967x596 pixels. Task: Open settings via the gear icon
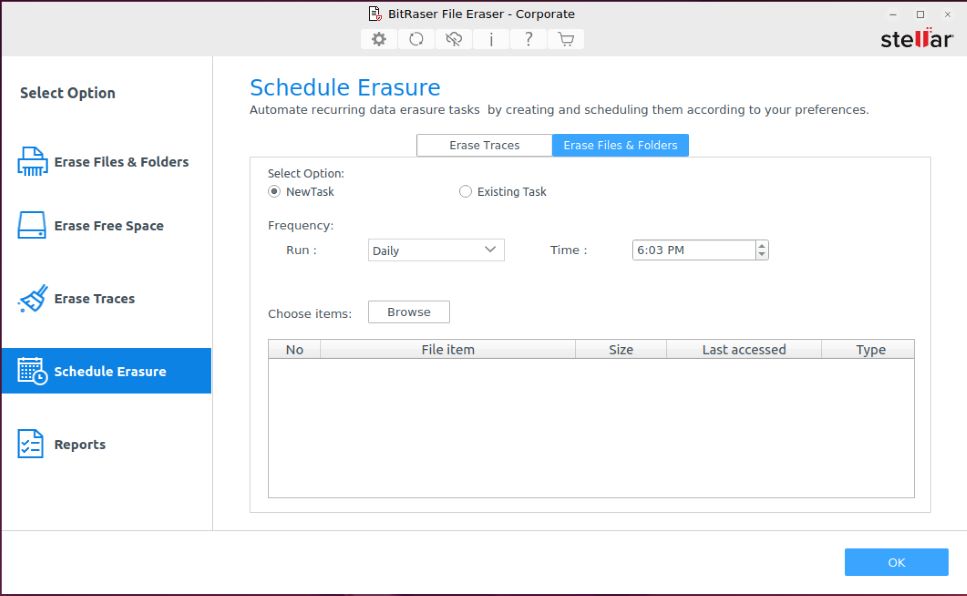point(379,39)
